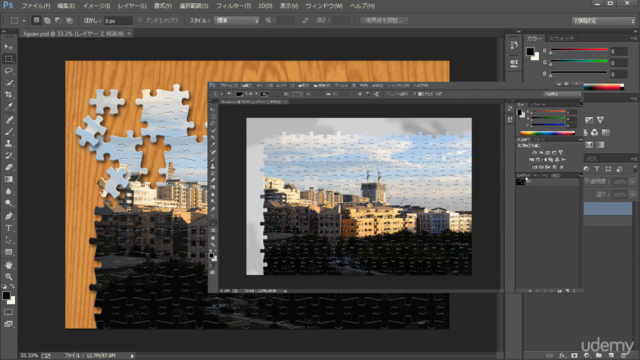Screen dimensions: 640x360
Task: Open the Properties panel icon
Action: (x=514, y=63)
